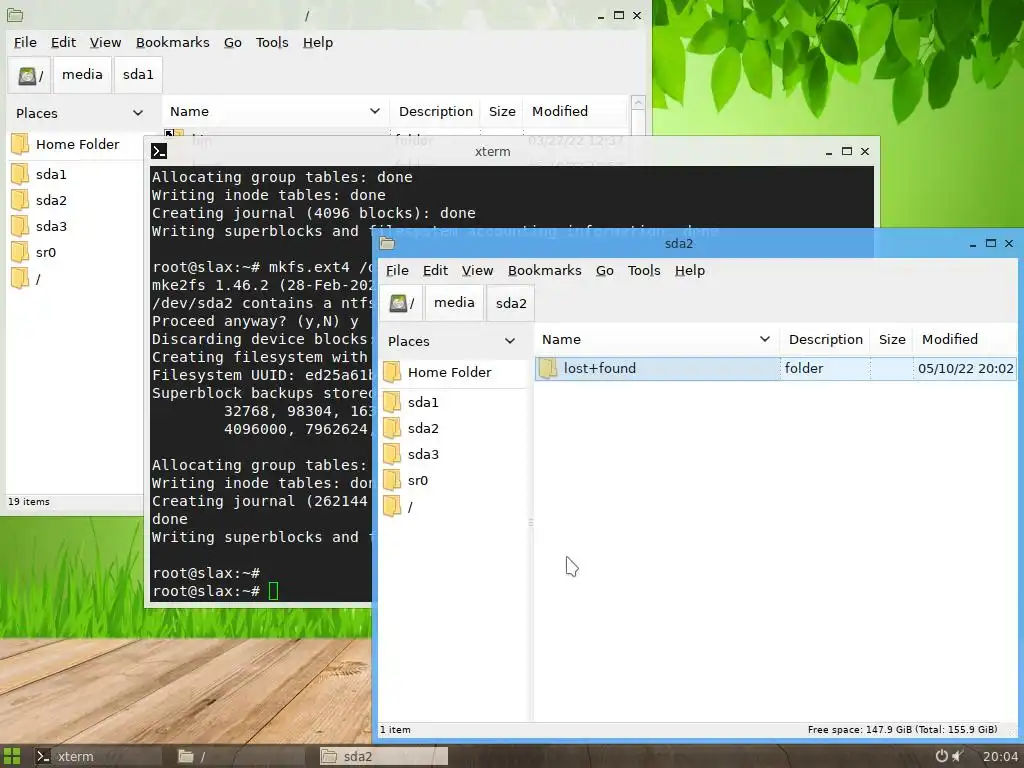Viewport: 1024px width, 768px height.
Task: Click Name column sort arrow in back window
Action: 375,111
